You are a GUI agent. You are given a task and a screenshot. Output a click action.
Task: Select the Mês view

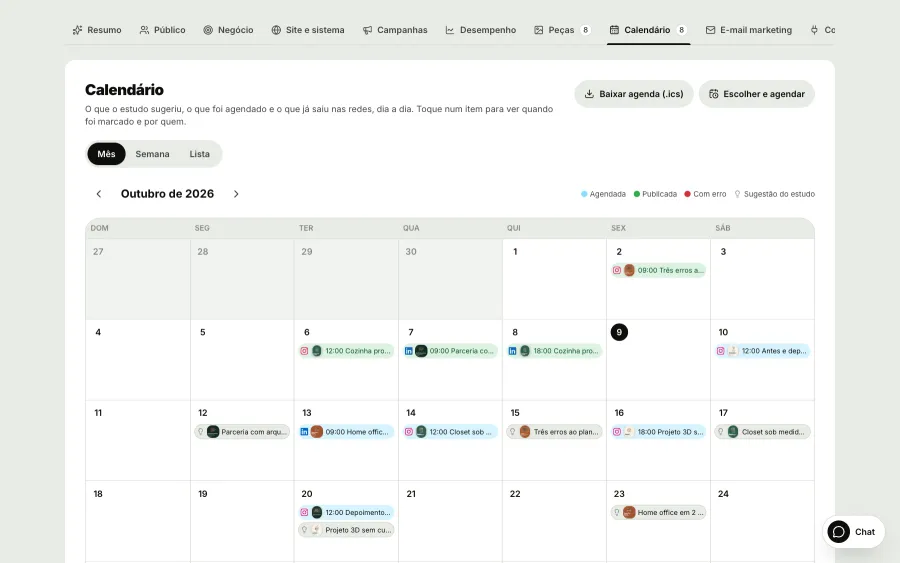point(106,154)
